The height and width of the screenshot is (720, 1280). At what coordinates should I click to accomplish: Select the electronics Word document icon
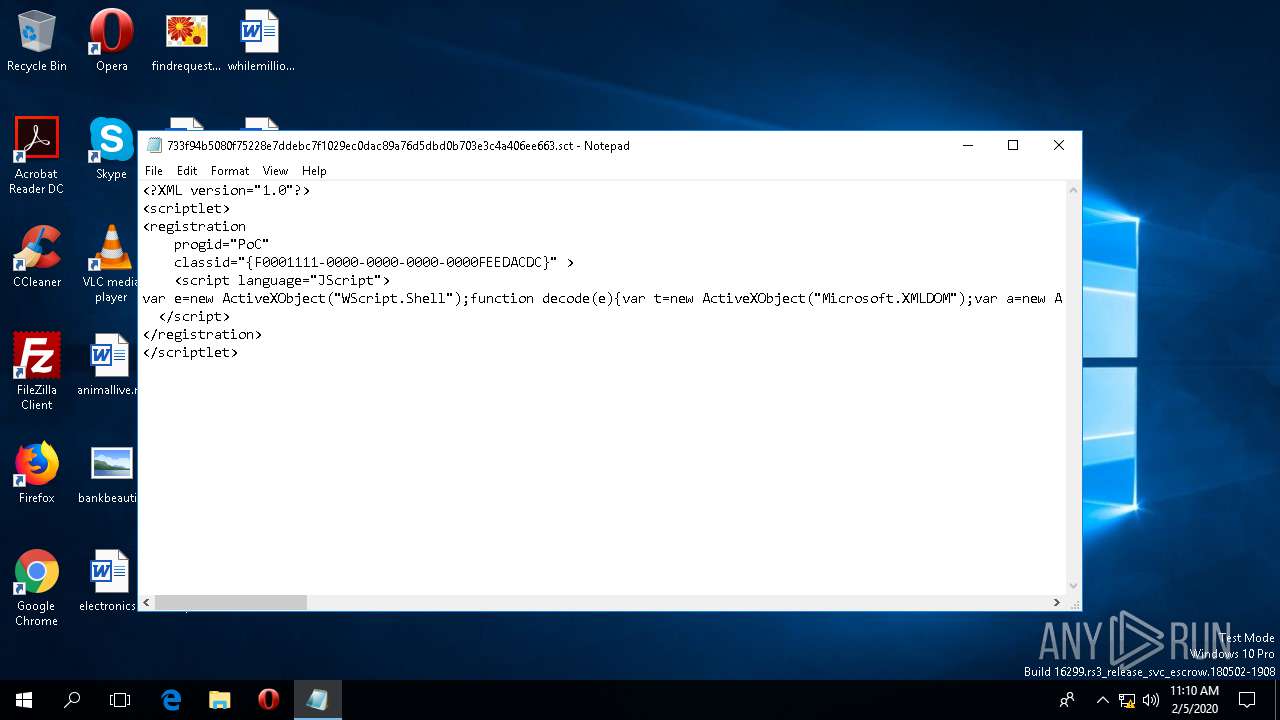point(108,580)
